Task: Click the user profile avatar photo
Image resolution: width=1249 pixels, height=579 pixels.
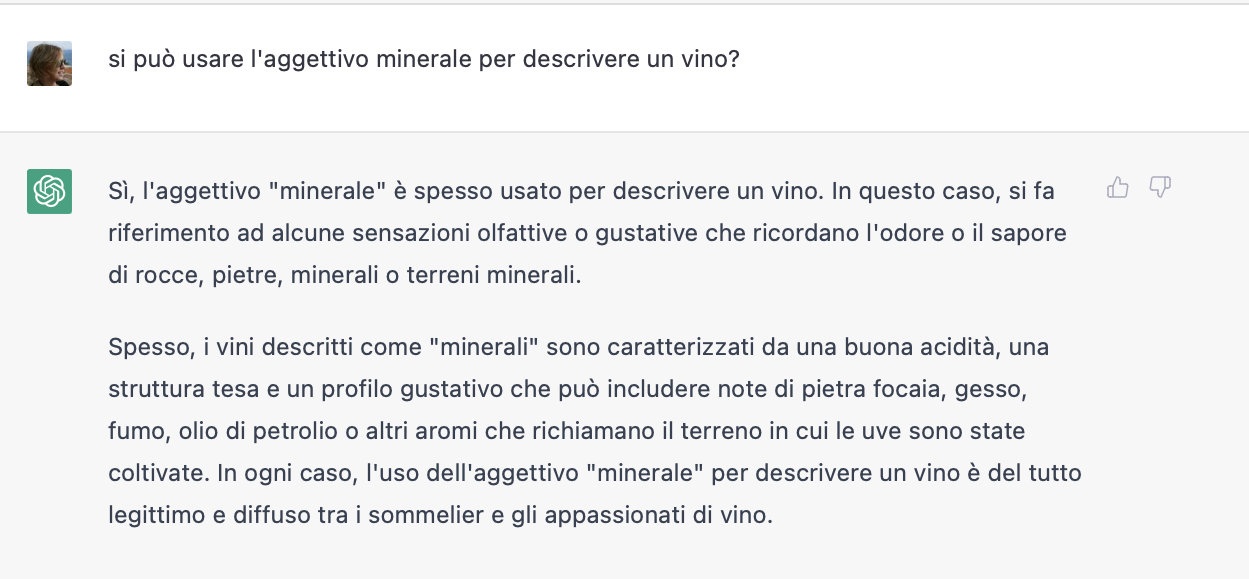Action: pyautogui.click(x=49, y=63)
